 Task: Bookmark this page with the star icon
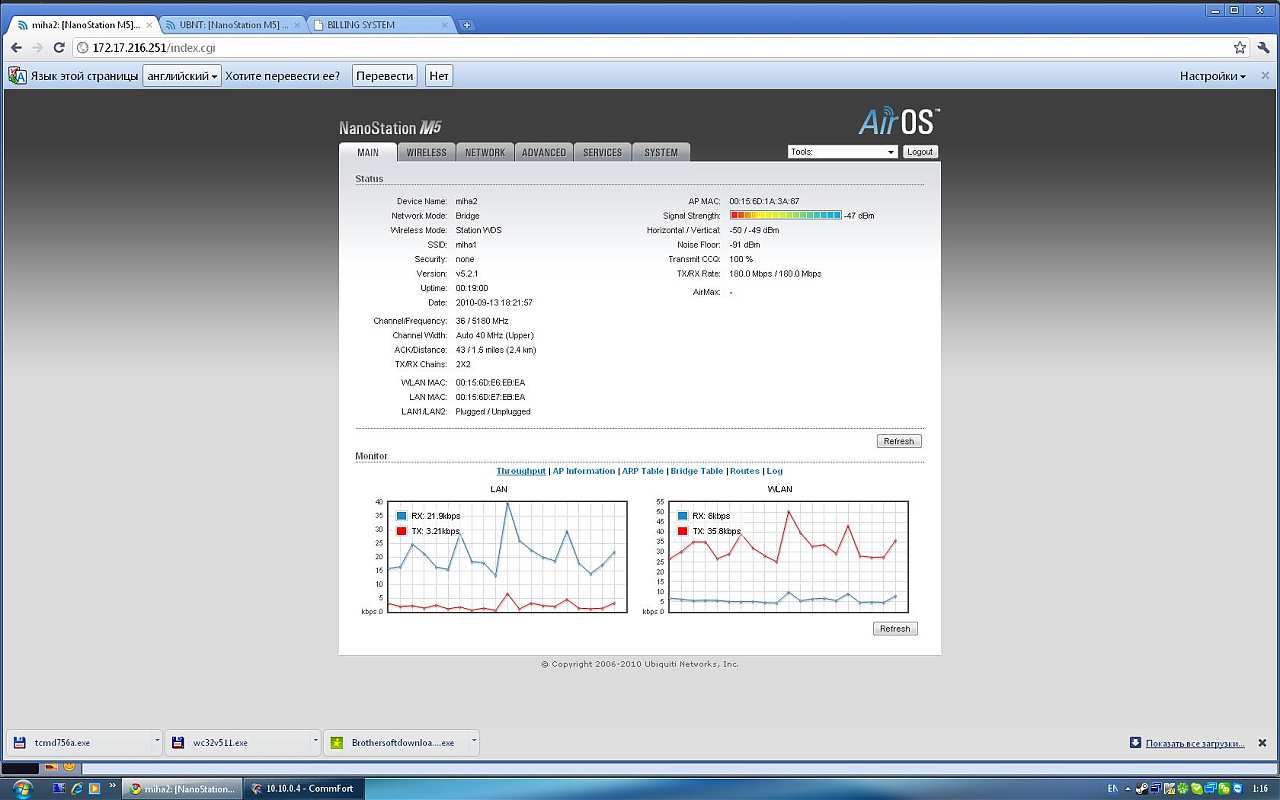1240,47
